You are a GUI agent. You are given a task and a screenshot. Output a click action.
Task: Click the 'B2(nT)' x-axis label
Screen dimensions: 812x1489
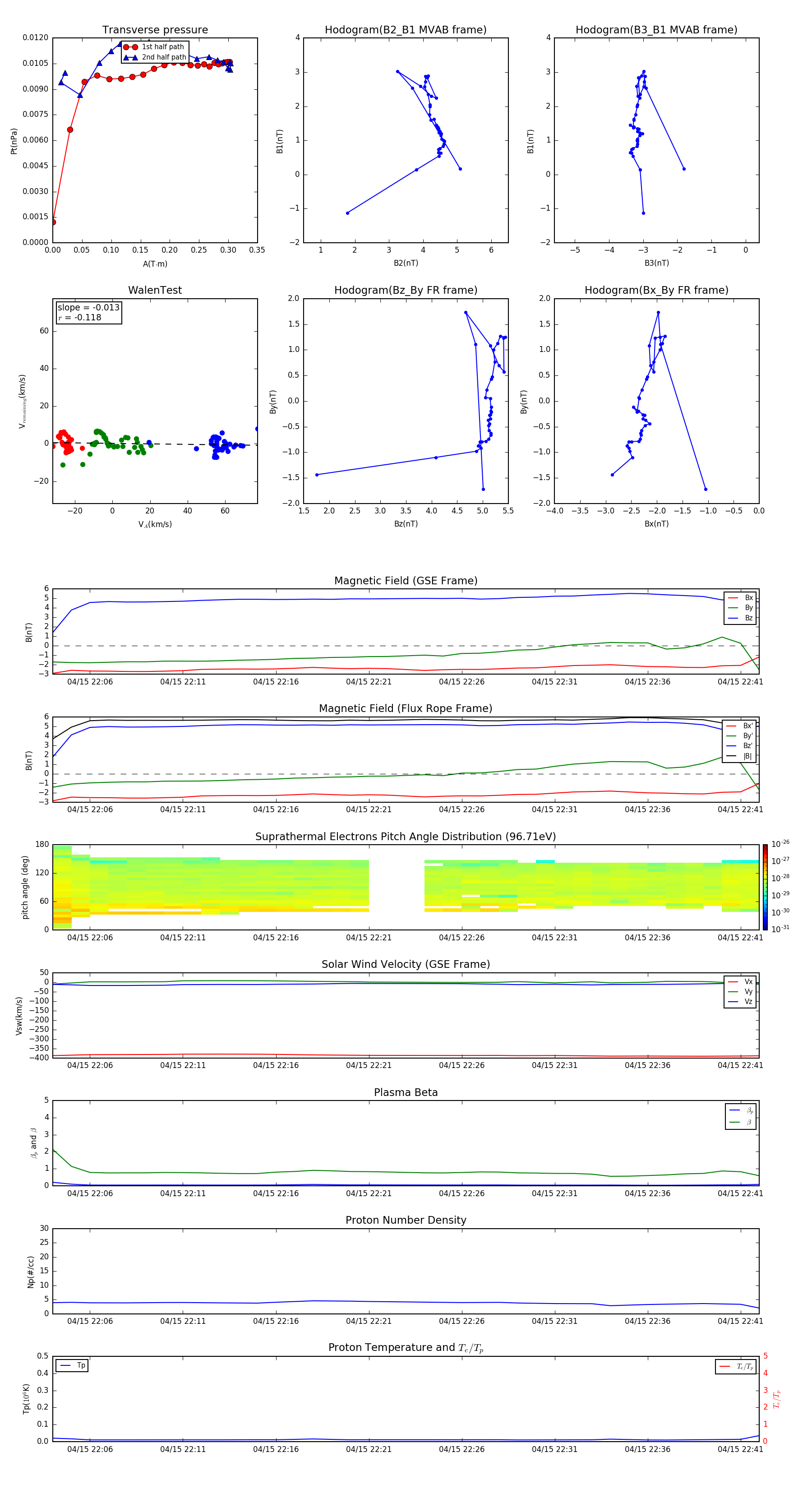pyautogui.click(x=406, y=263)
